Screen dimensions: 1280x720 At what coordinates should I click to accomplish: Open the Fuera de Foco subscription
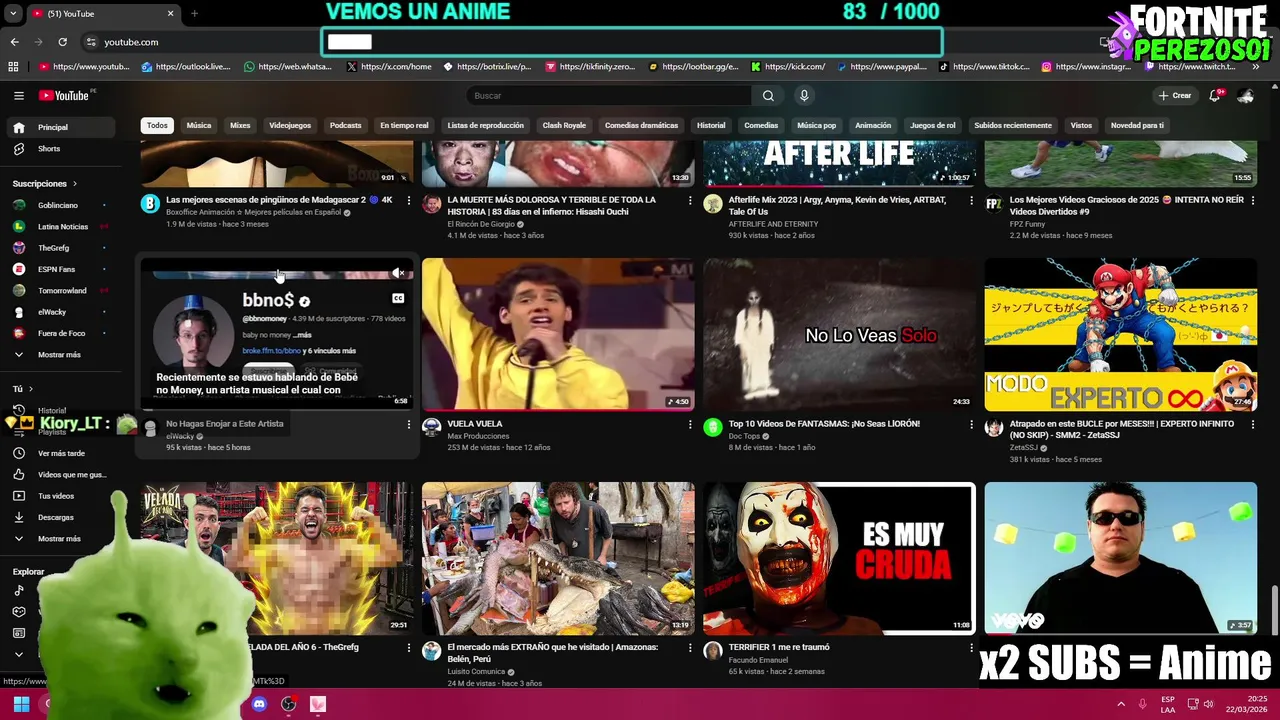[62, 334]
